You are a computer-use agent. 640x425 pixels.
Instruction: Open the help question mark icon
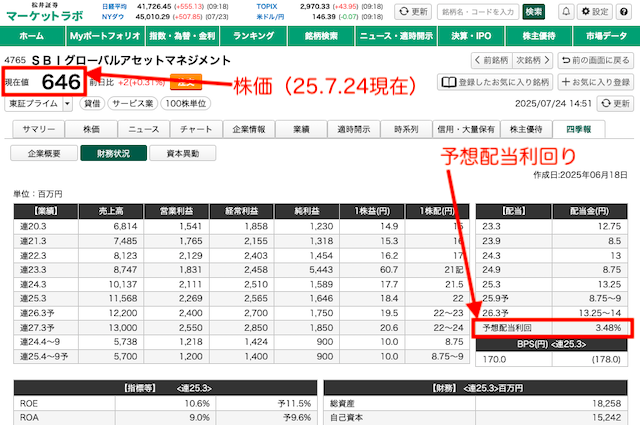click(x=624, y=11)
